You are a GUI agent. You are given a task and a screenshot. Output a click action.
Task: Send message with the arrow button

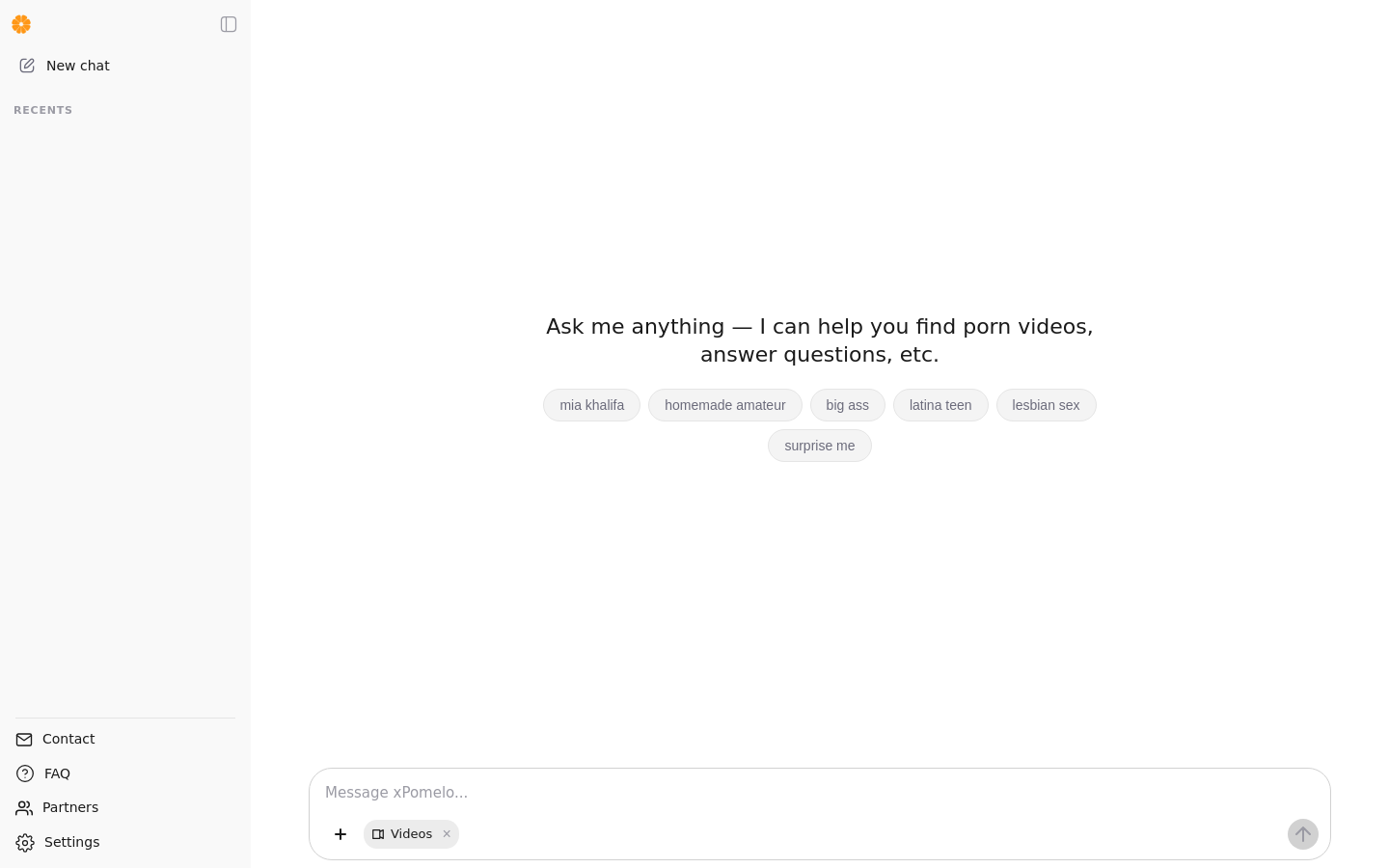[x=1303, y=834]
